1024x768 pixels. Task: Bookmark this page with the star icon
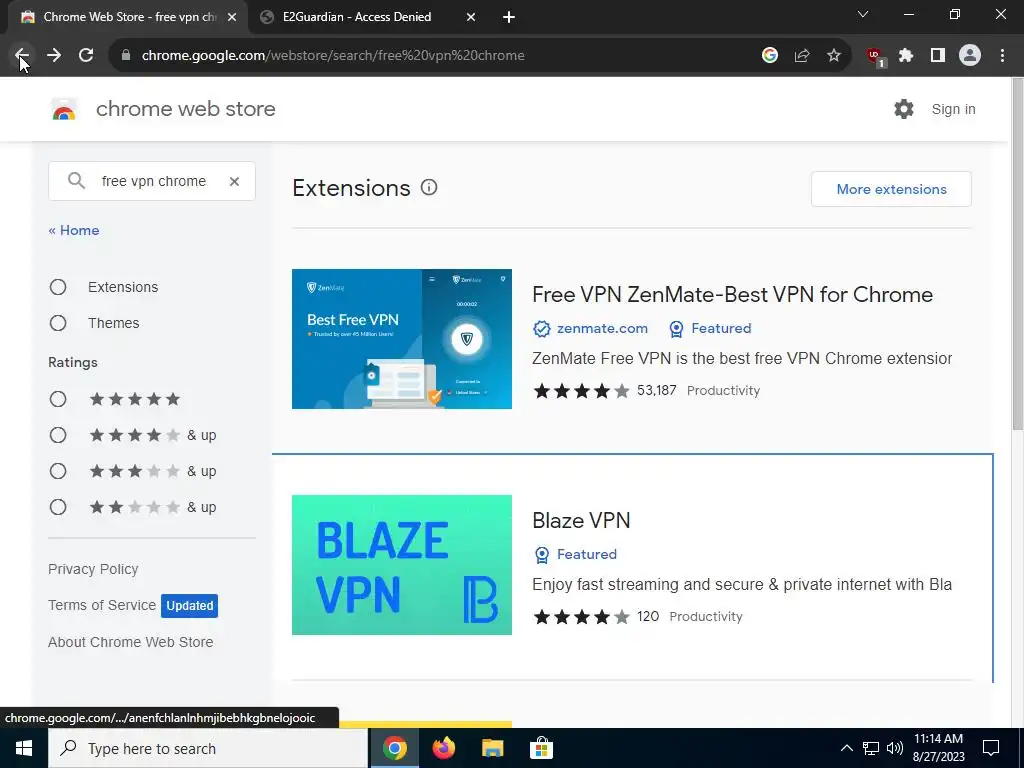834,56
